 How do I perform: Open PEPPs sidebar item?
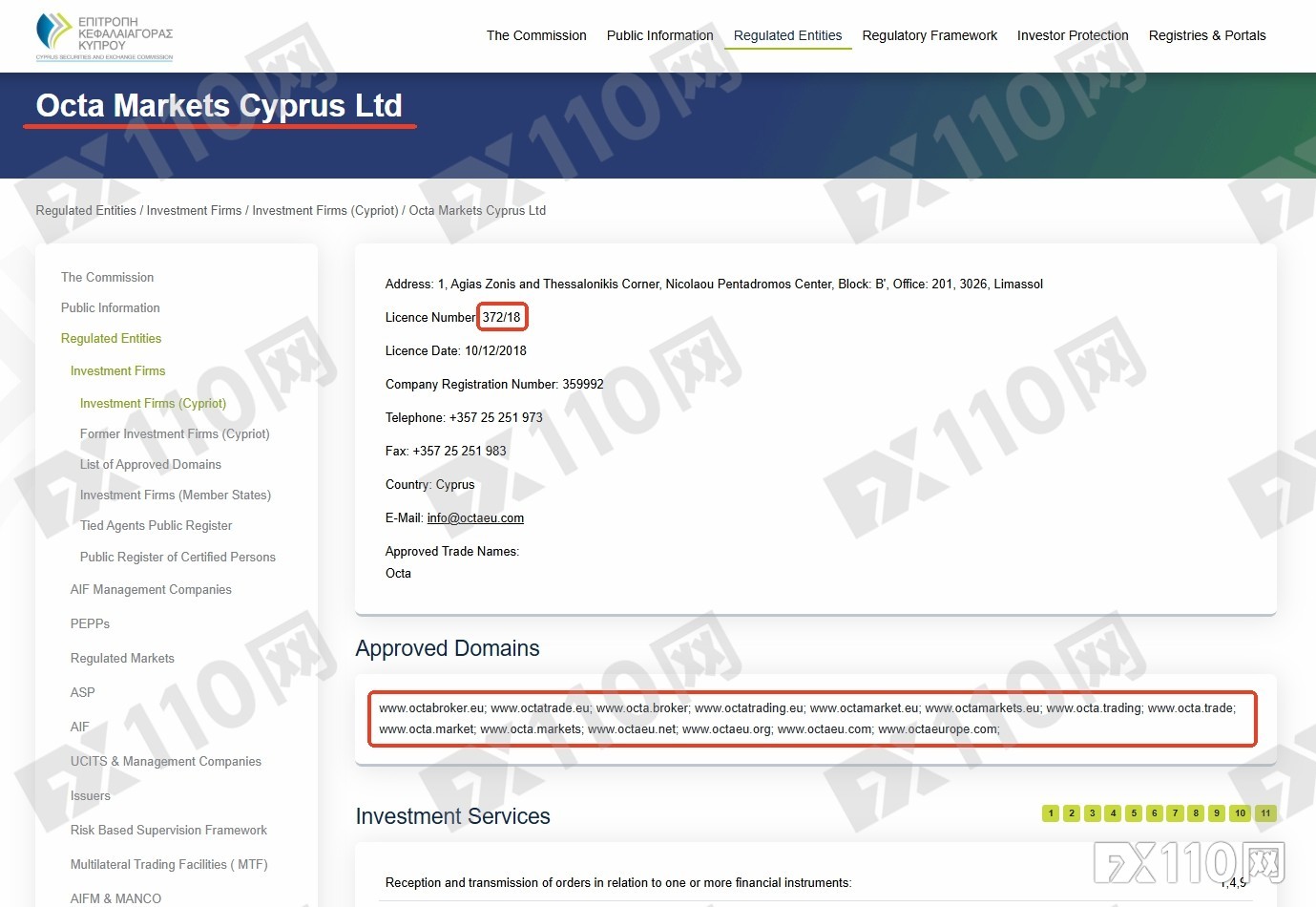90,623
